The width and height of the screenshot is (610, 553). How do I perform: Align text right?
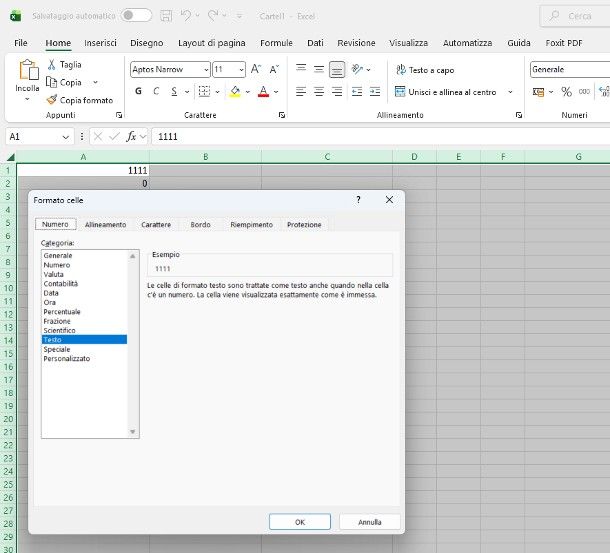click(x=337, y=92)
